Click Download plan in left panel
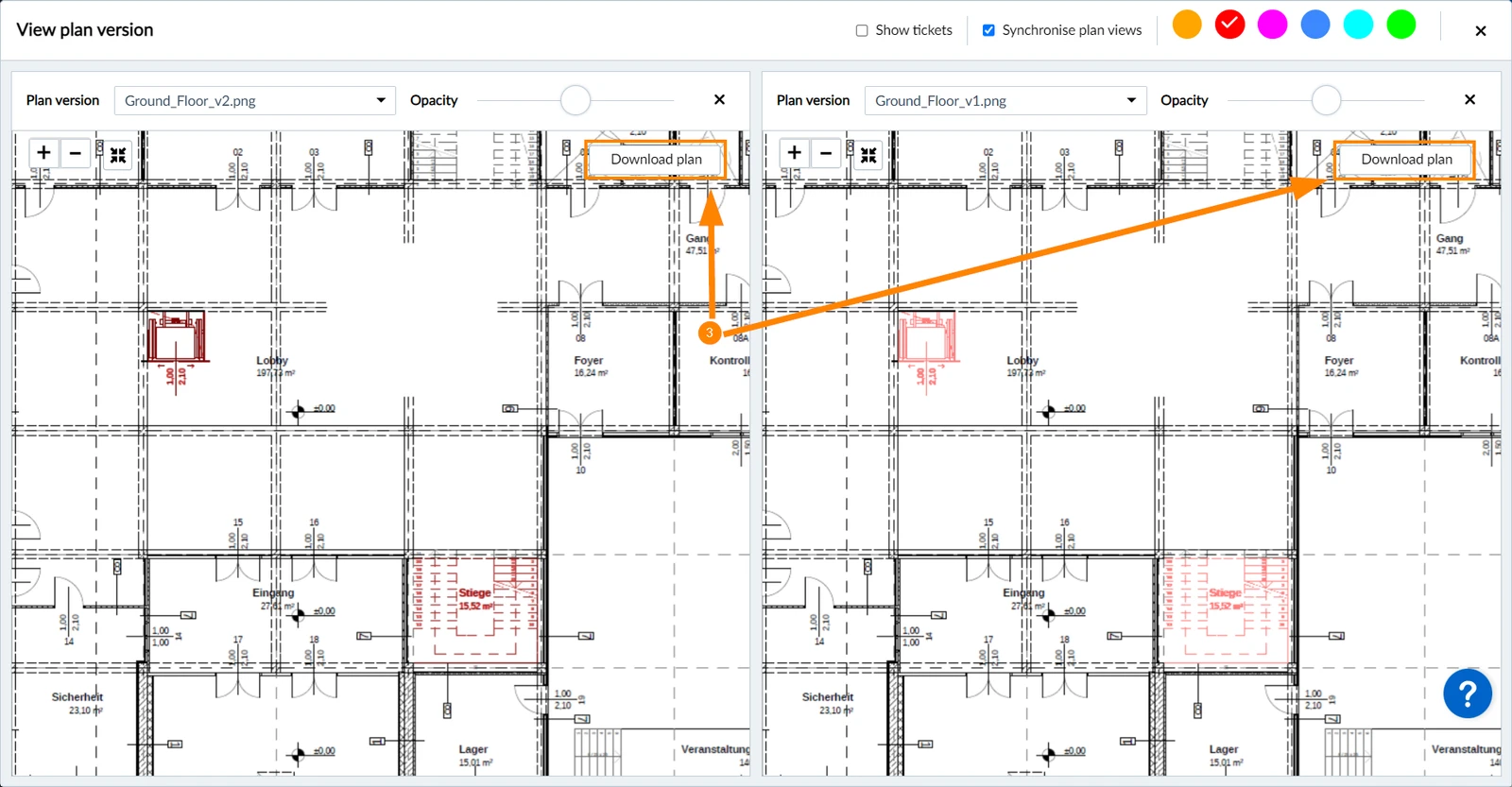Screen dimensions: 1512x787 (656, 159)
